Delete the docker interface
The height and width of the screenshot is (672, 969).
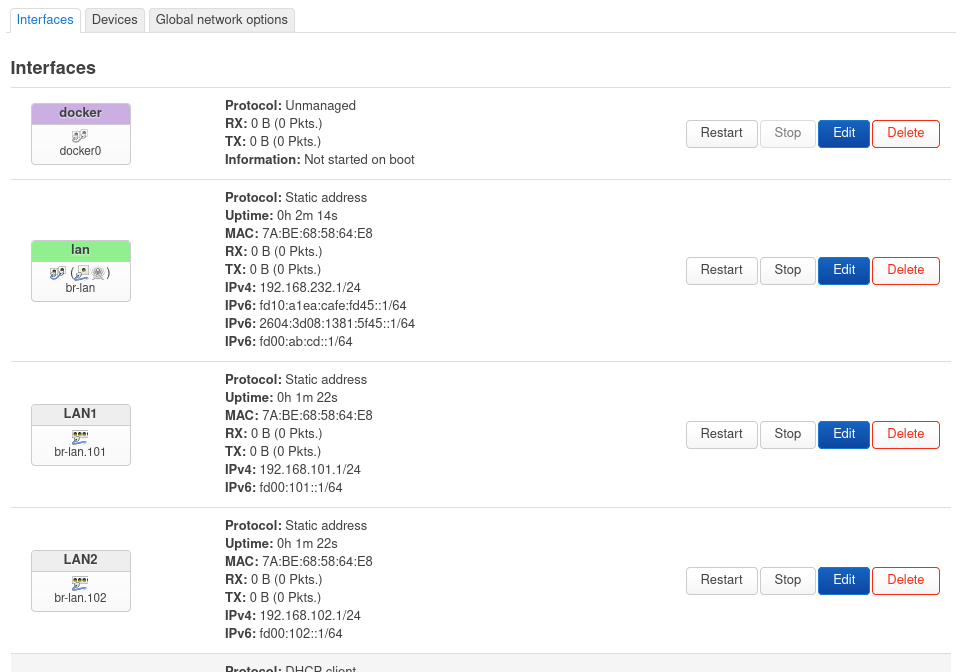905,133
